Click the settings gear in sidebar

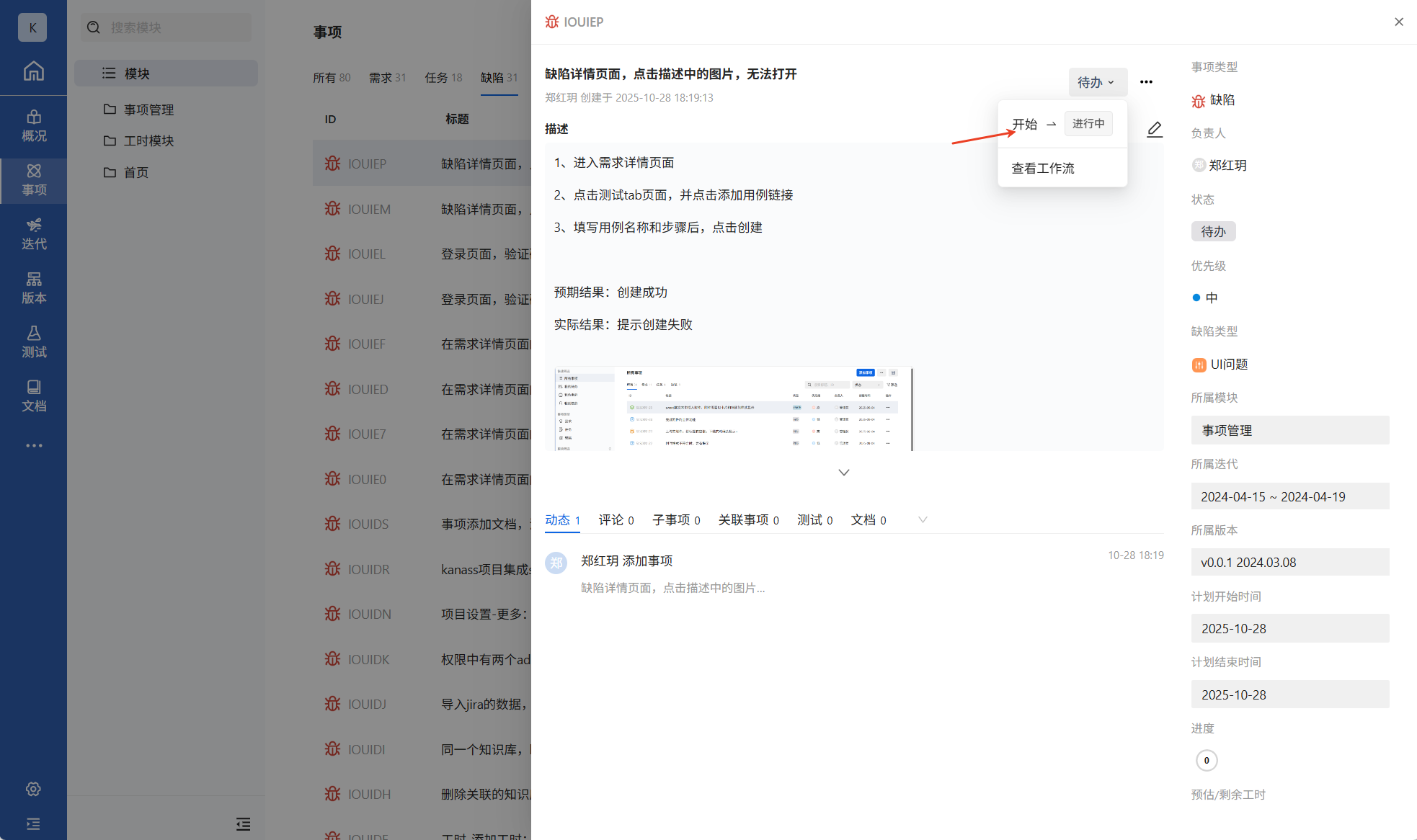(x=33, y=789)
